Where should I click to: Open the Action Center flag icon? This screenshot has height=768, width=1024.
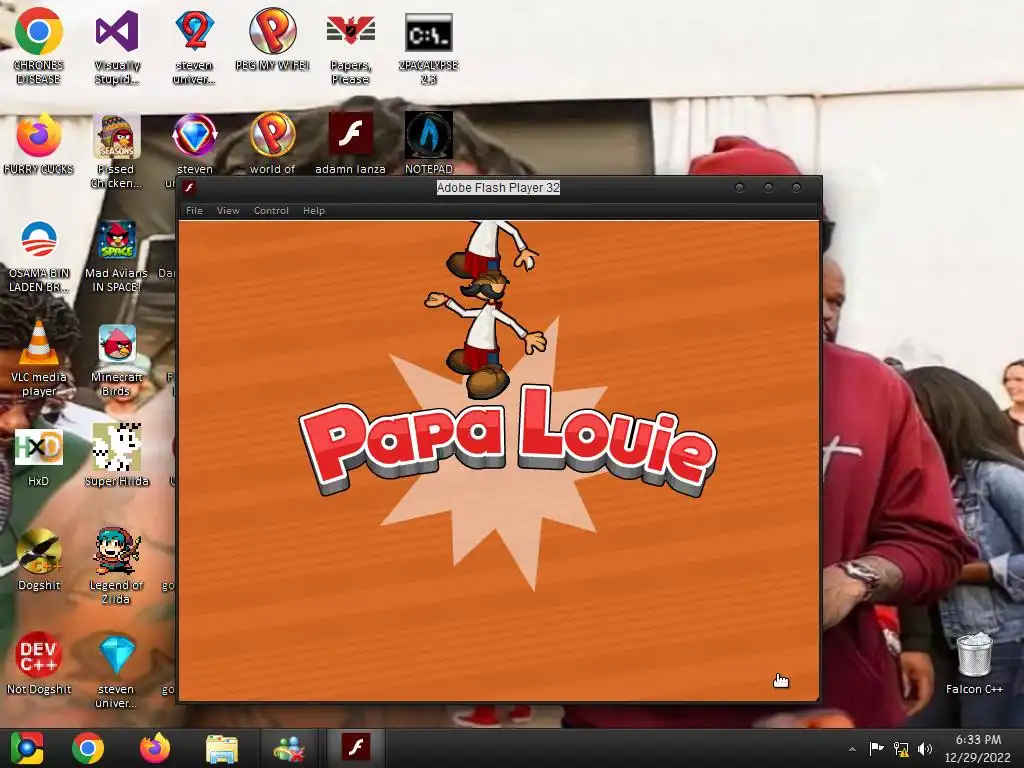pos(876,748)
